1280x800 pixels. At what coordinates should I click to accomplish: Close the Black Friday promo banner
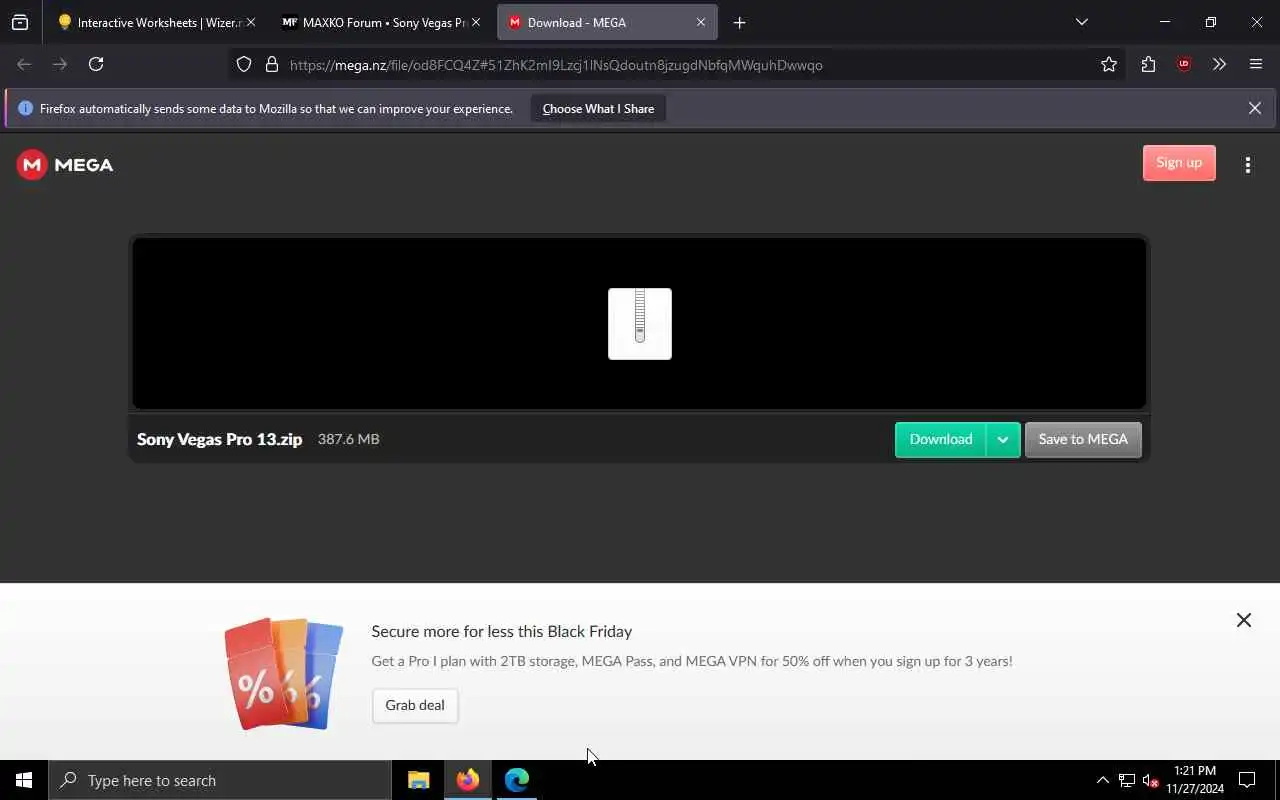(1243, 620)
